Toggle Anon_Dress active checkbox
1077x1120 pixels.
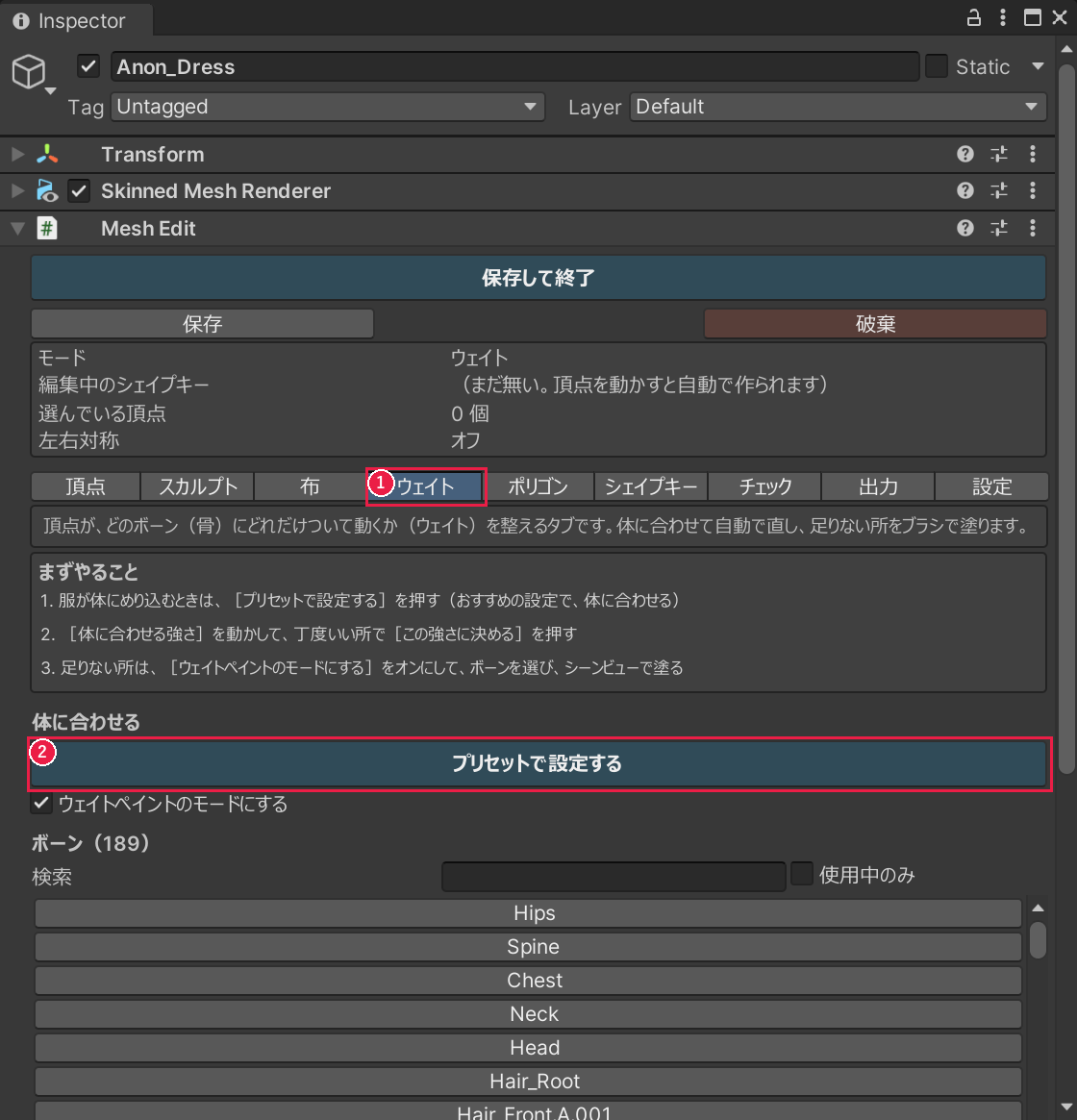88,66
